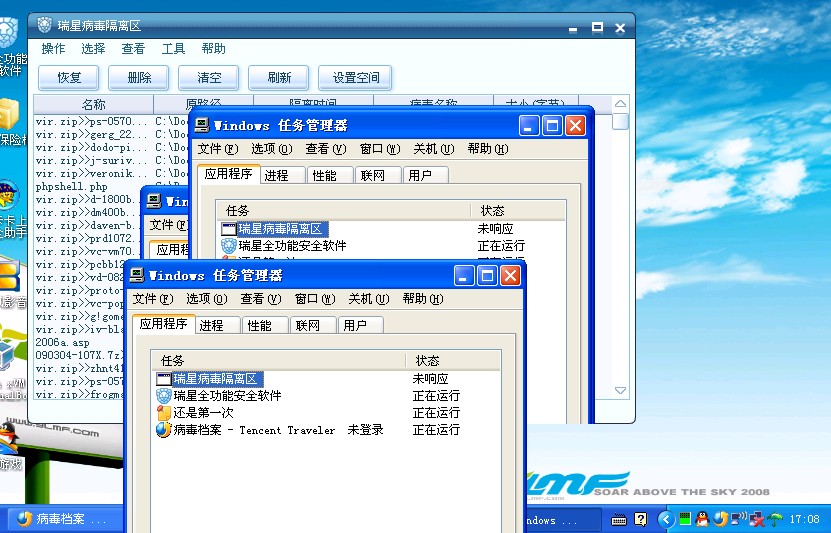Screen dimensions: 831x533
Task: Select phpshell.php row in quarantine list
Action: click(72, 186)
